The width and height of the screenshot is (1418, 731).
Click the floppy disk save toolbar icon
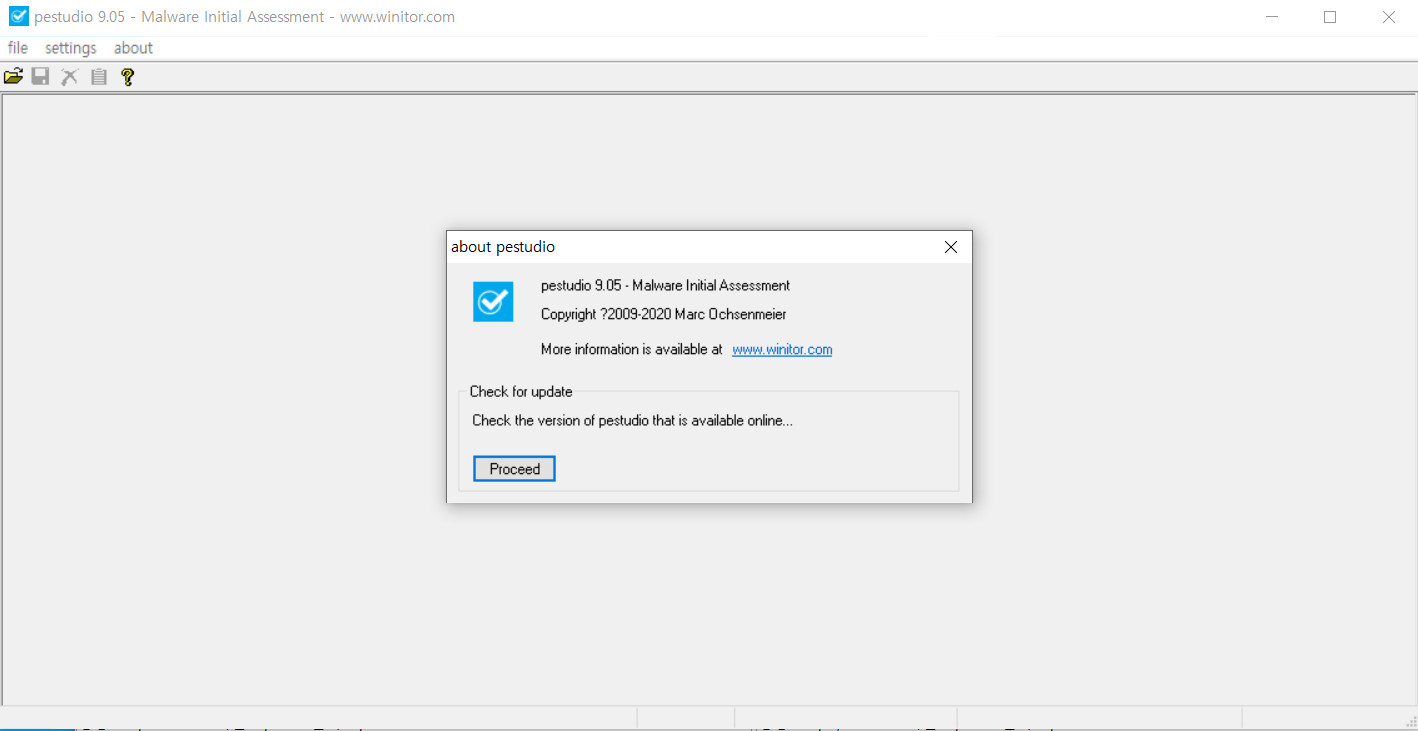tap(40, 76)
